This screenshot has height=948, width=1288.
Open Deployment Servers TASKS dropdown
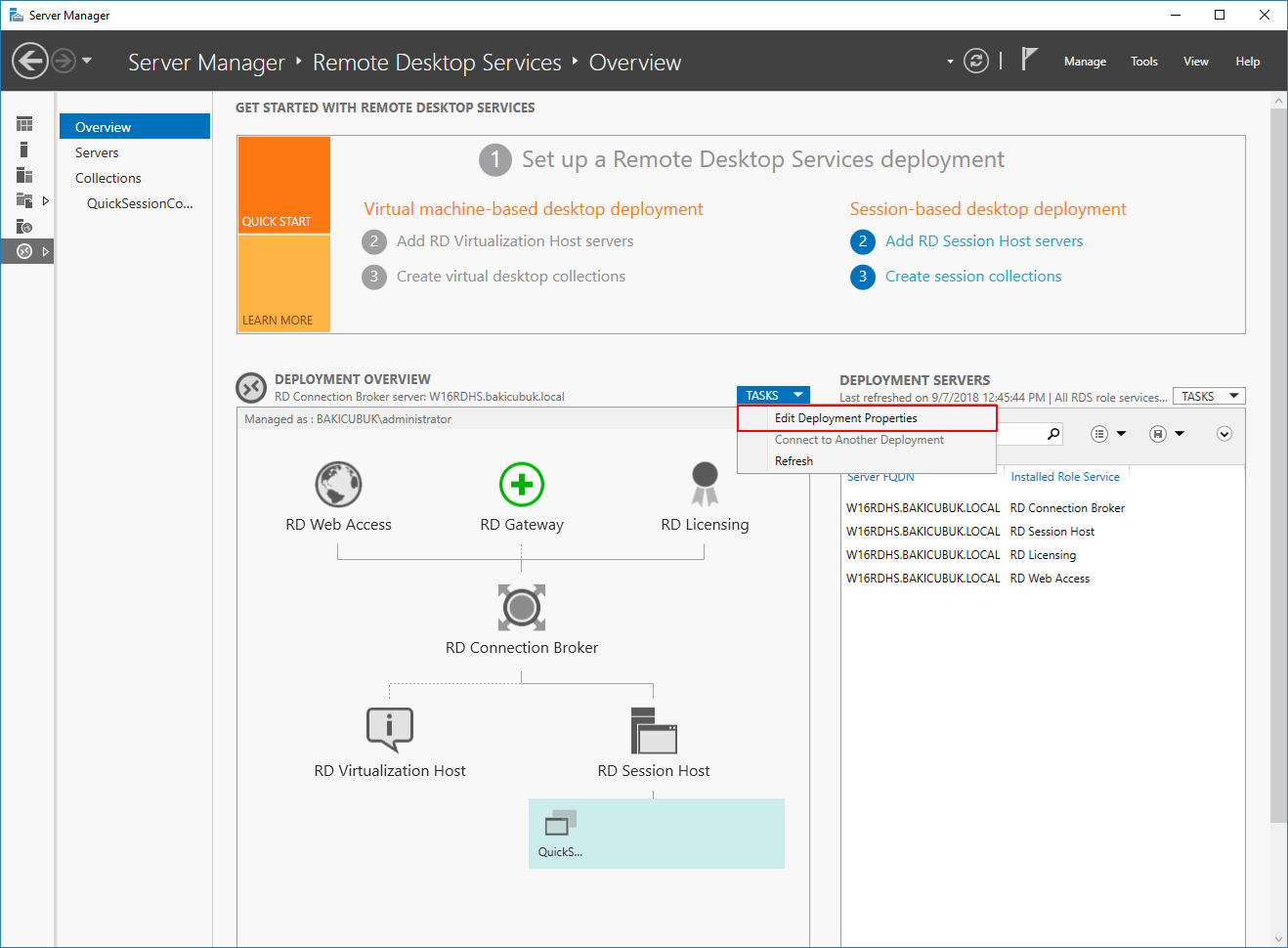[1209, 396]
